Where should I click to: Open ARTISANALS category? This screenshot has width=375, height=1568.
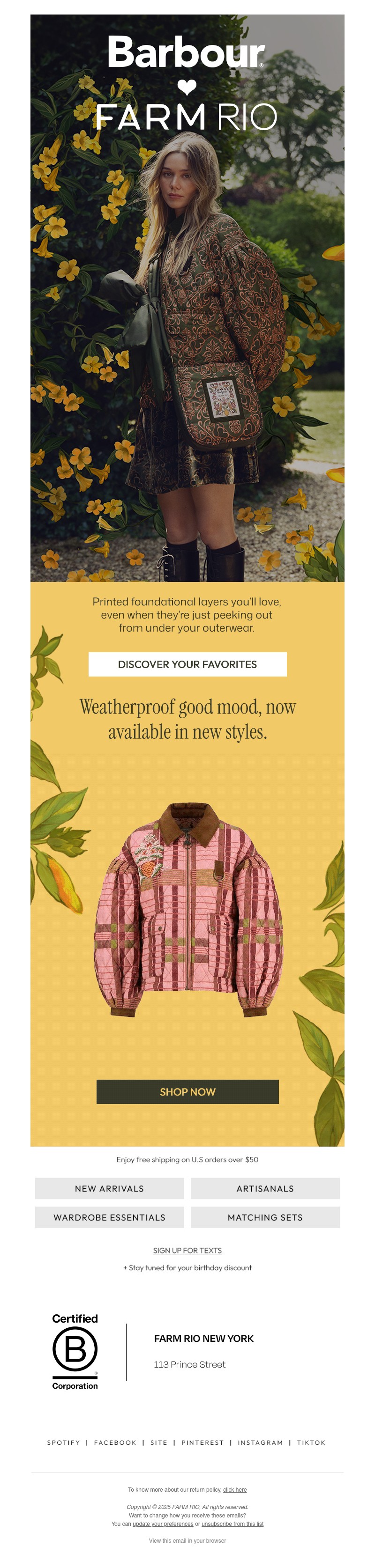pyautogui.click(x=265, y=1188)
